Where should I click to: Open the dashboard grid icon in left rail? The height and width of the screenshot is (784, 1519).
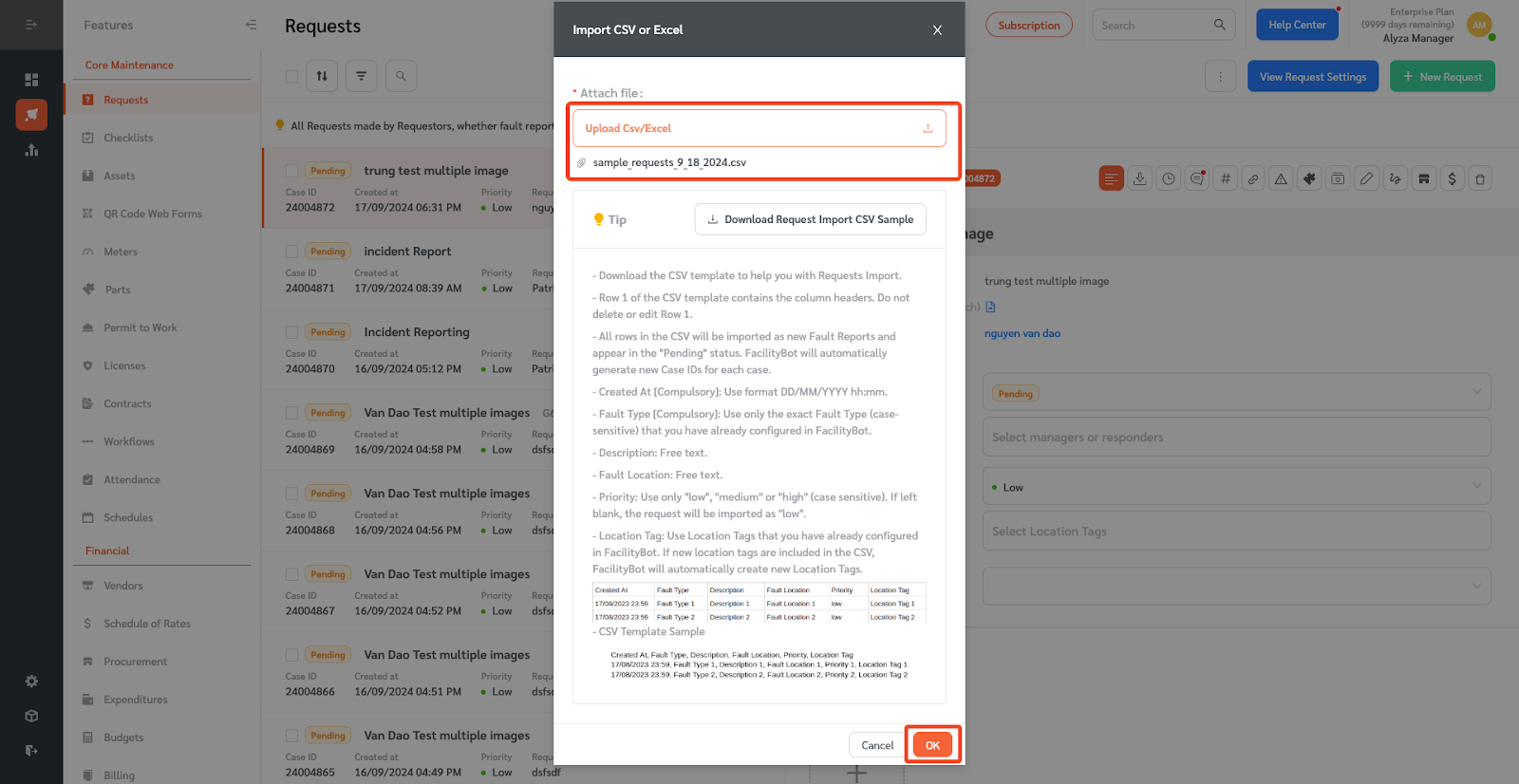(x=31, y=80)
